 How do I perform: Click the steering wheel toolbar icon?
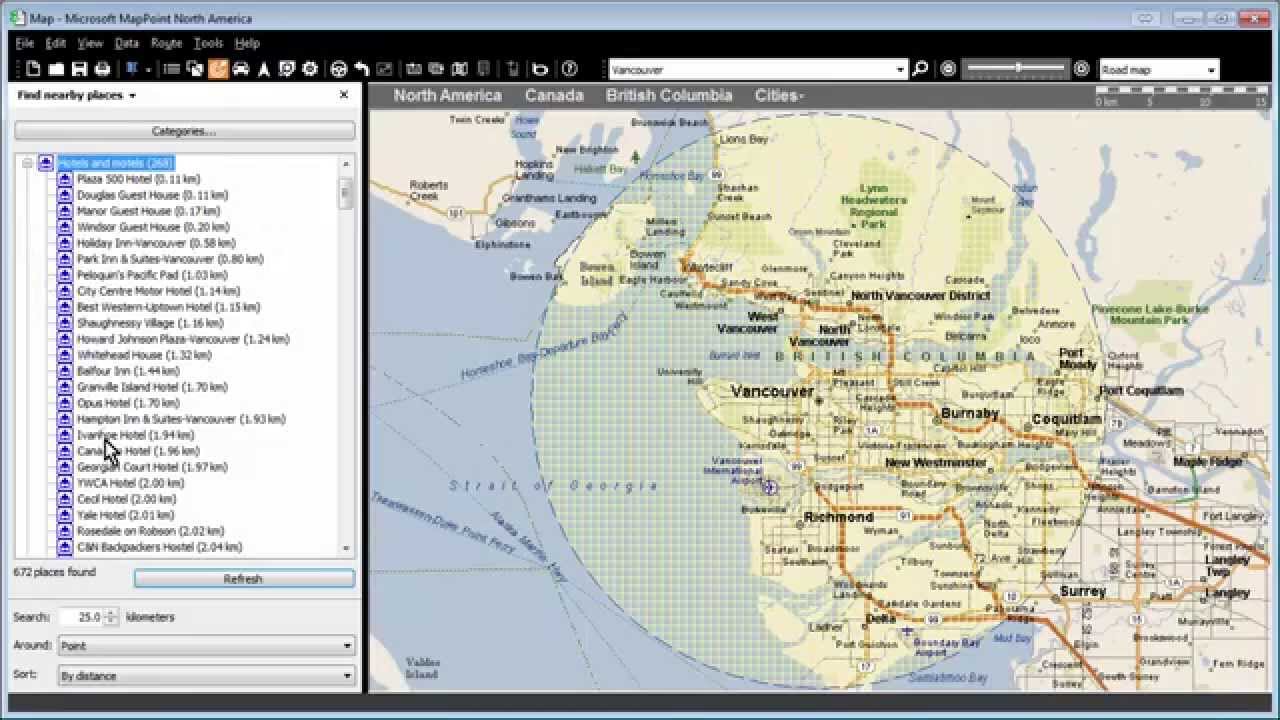click(339, 69)
